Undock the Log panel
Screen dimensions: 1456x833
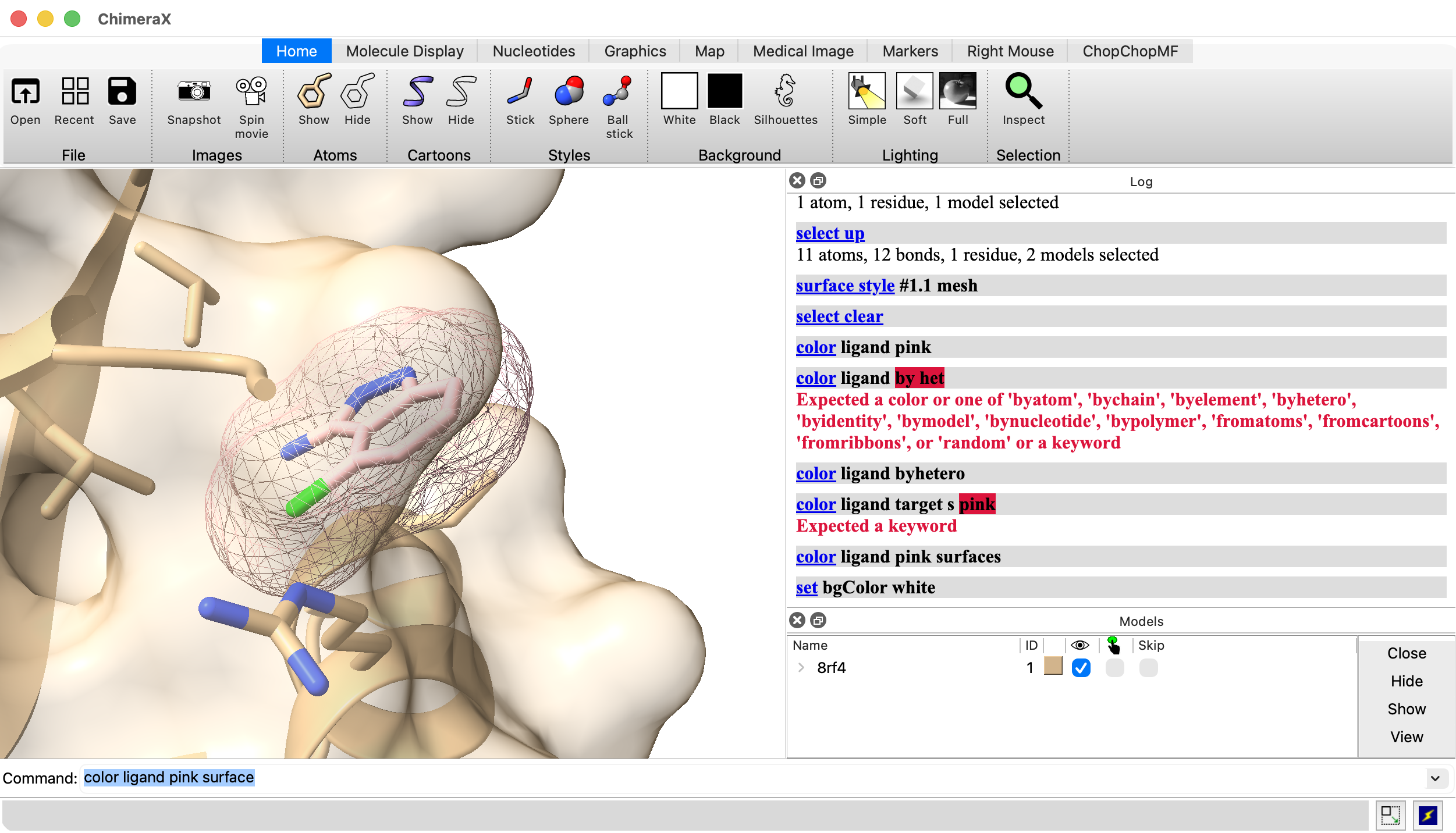coord(818,181)
